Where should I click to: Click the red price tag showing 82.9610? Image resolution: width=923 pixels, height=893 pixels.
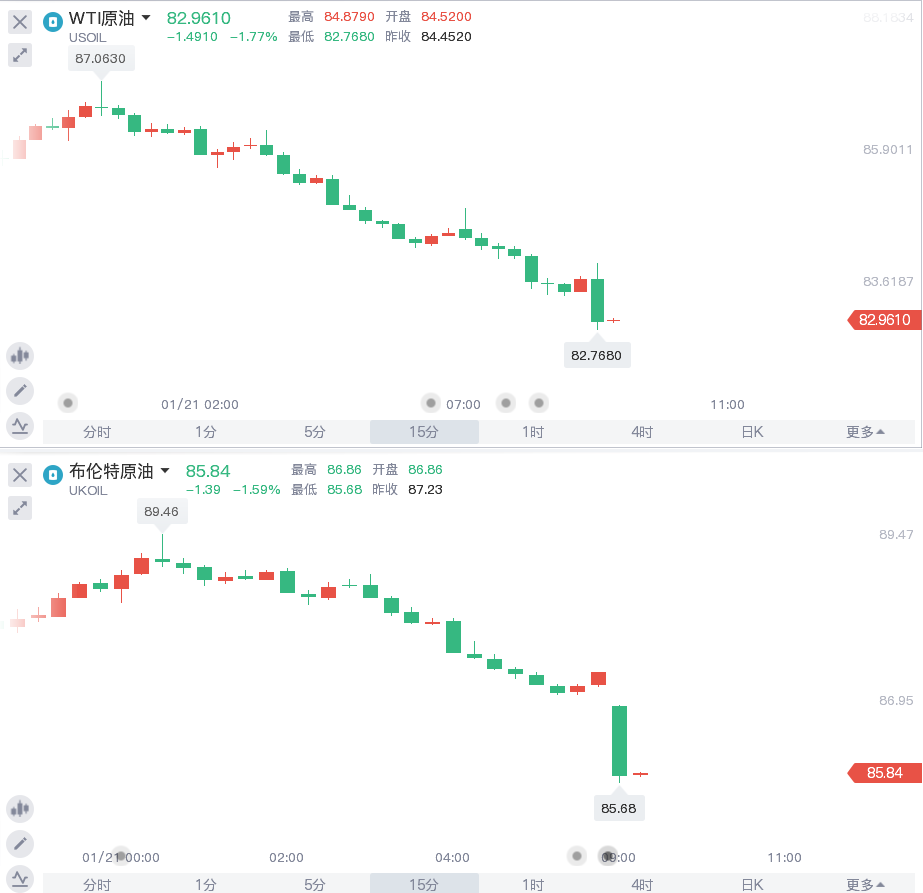884,320
